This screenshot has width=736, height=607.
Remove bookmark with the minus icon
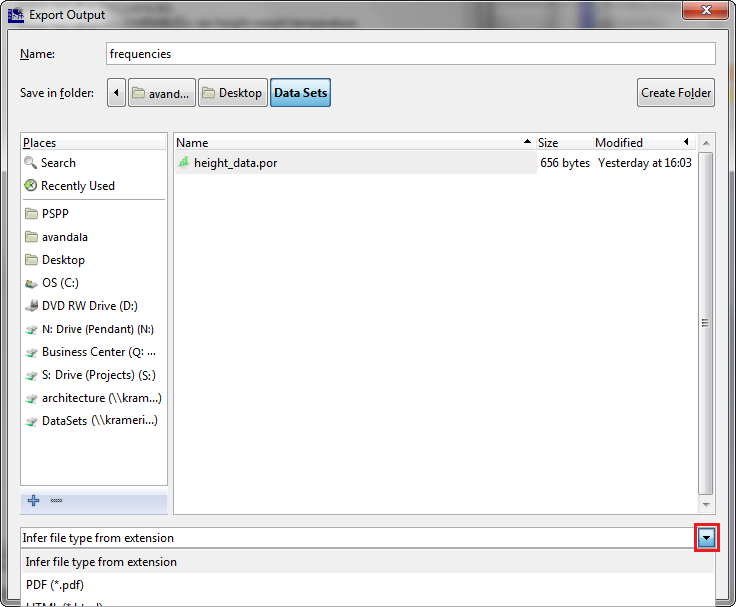point(56,500)
